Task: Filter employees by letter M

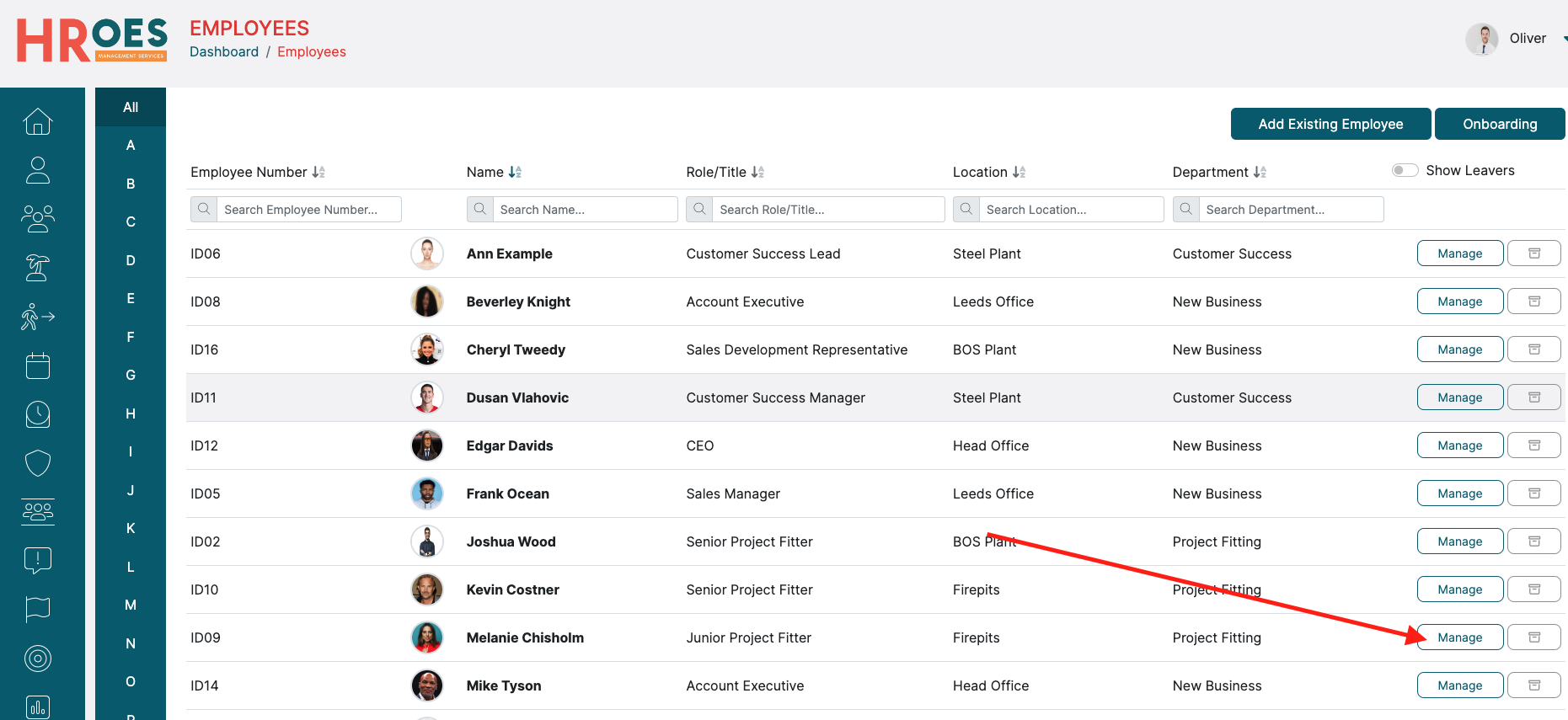Action: pos(131,605)
